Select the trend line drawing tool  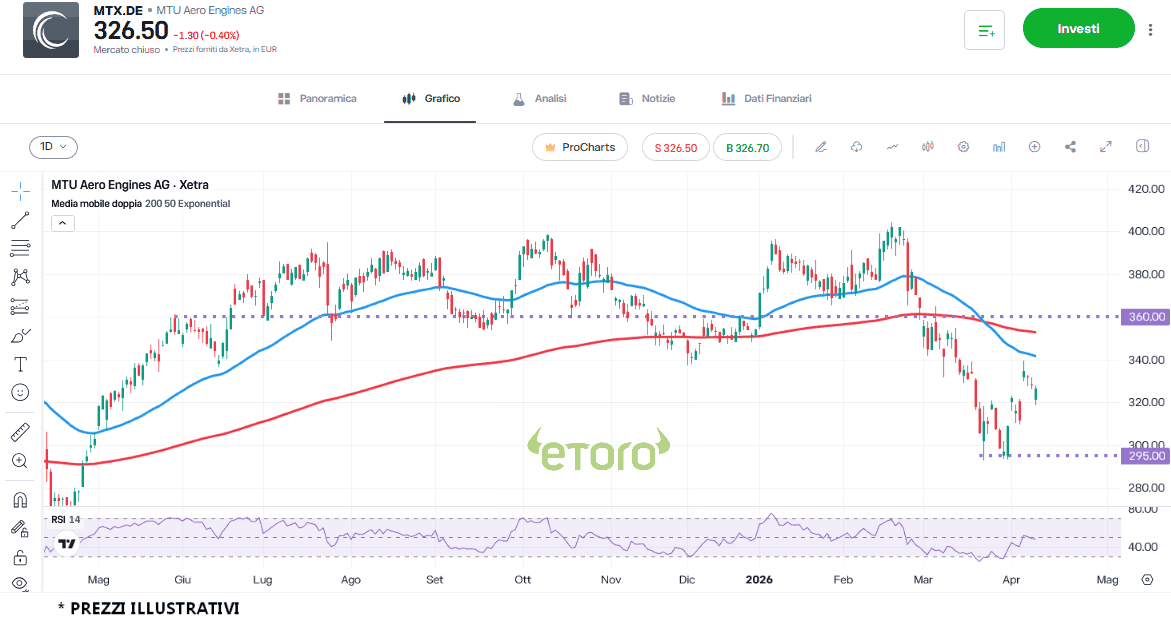click(20, 220)
